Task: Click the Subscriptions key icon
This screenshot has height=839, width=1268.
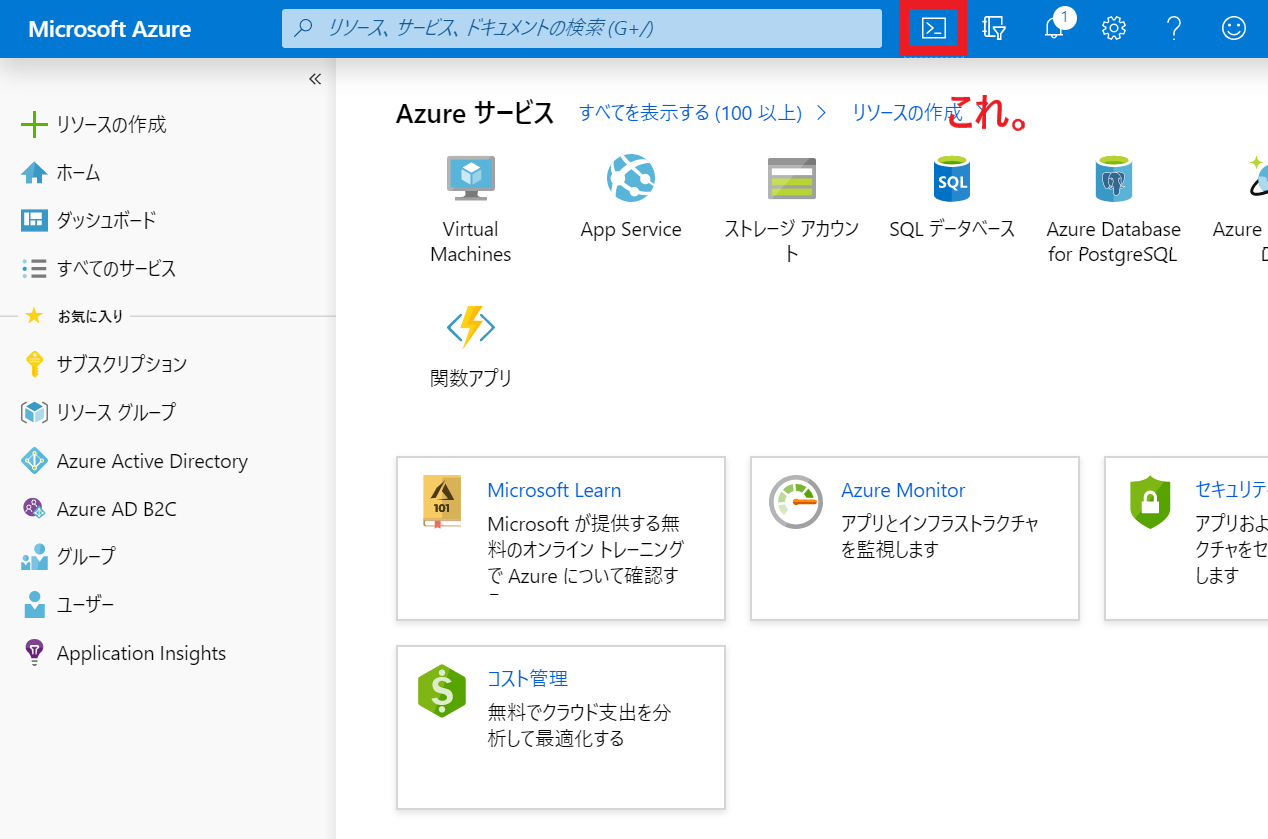Action: (34, 364)
